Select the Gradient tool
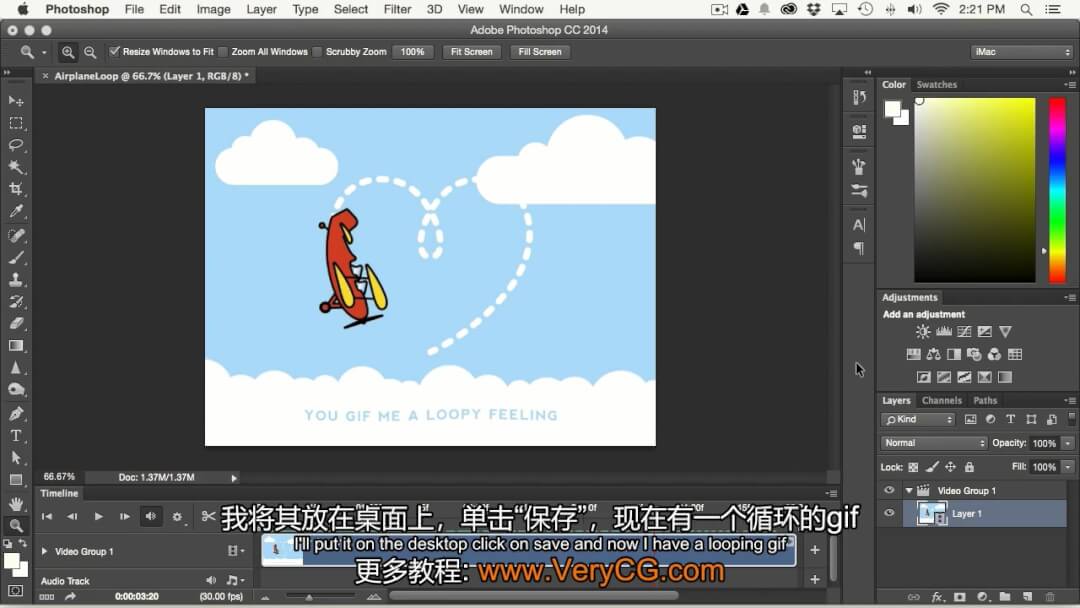Viewport: 1080px width, 608px height. [16, 346]
